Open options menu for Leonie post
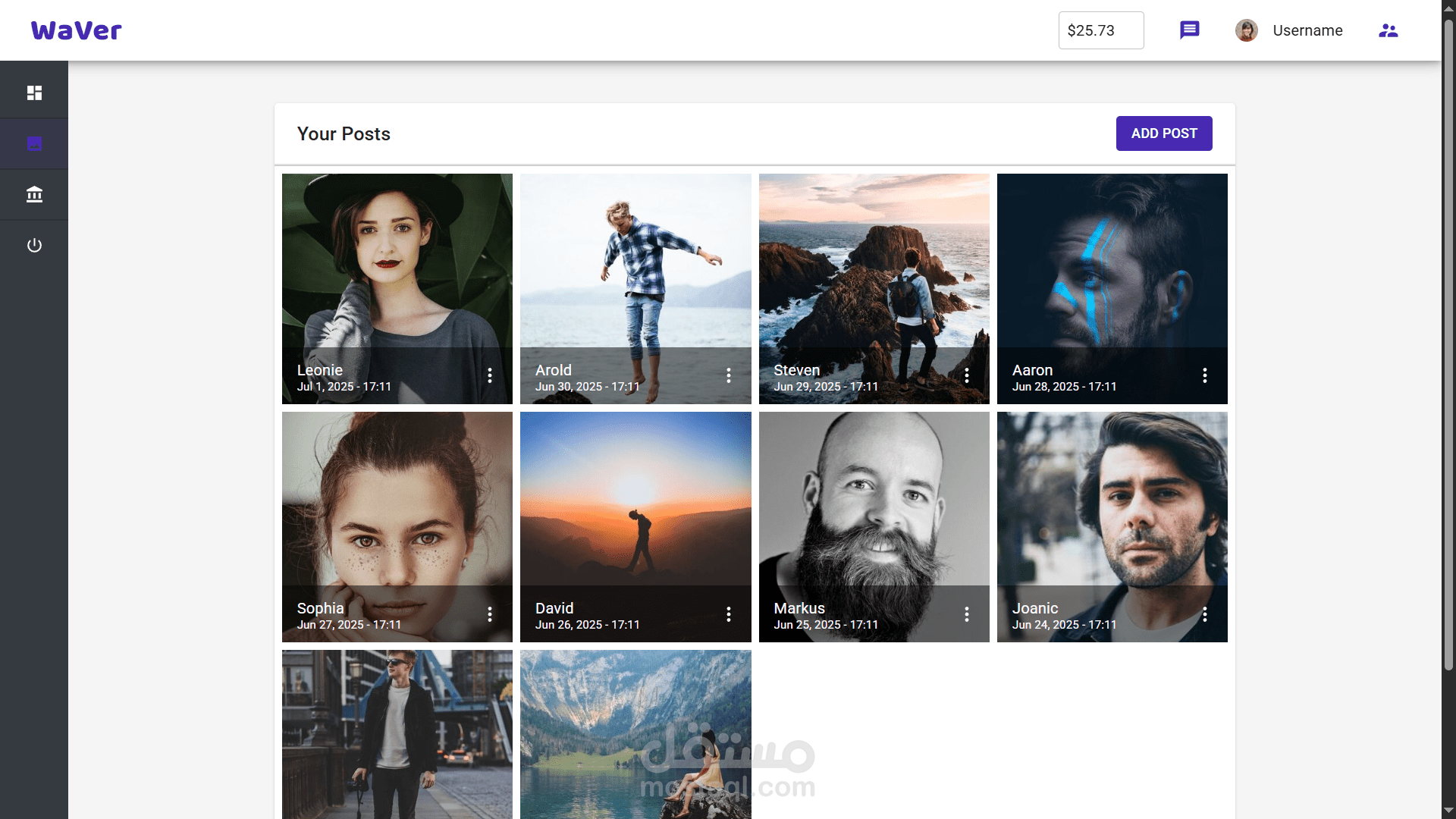Image resolution: width=1456 pixels, height=819 pixels. 490,375
